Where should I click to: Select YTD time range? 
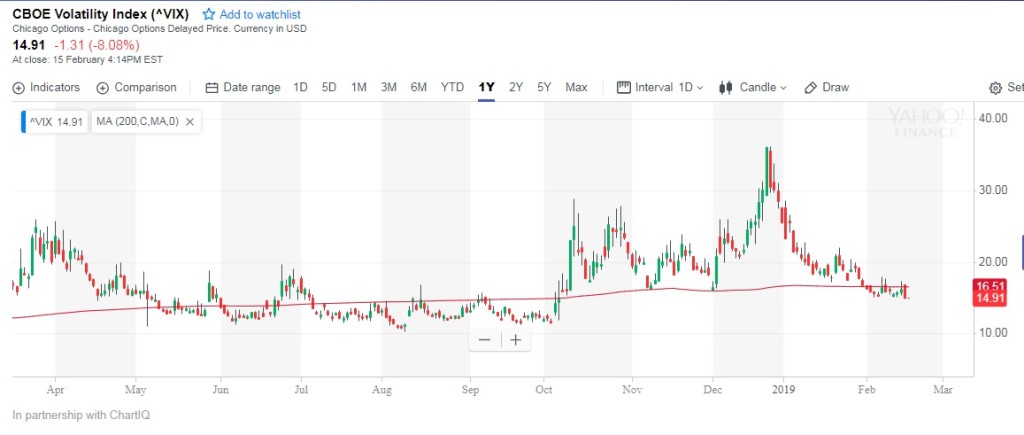pos(452,88)
